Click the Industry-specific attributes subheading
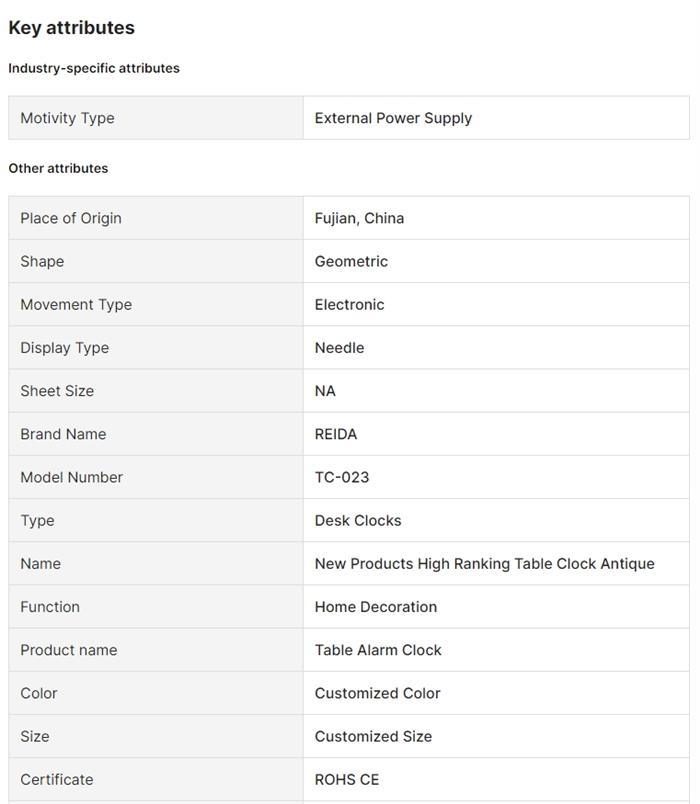Viewport: 700px width, 804px height. click(x=94, y=68)
